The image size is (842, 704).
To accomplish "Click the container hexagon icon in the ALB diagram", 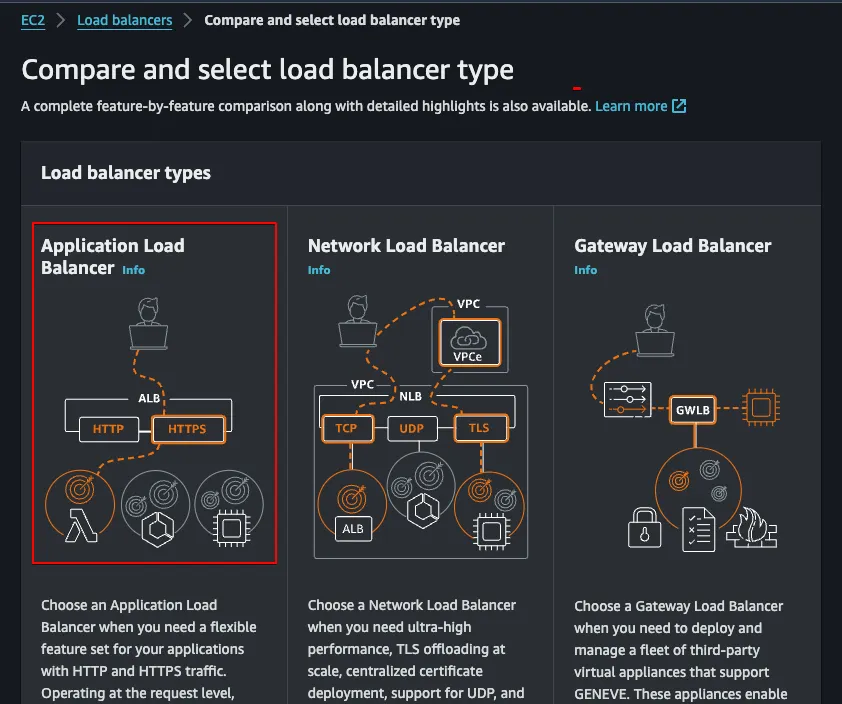I will 157,529.
